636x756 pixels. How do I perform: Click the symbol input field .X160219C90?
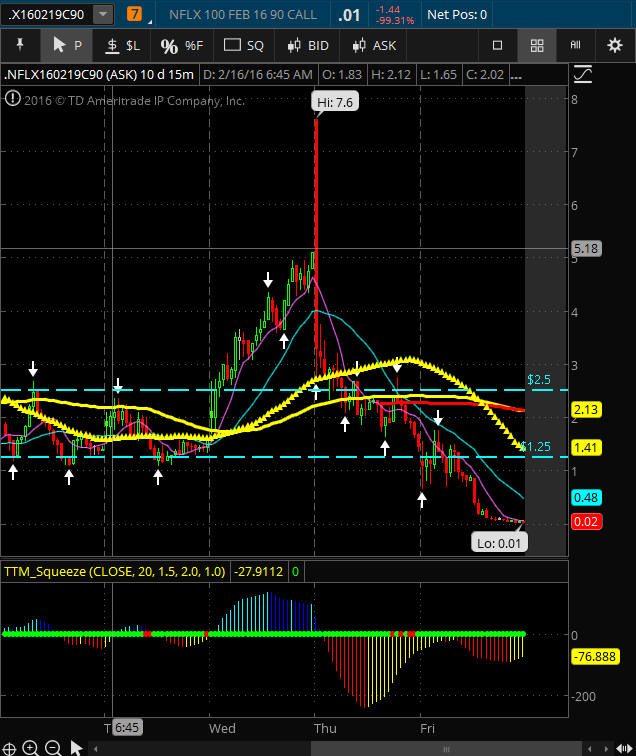[x=46, y=15]
